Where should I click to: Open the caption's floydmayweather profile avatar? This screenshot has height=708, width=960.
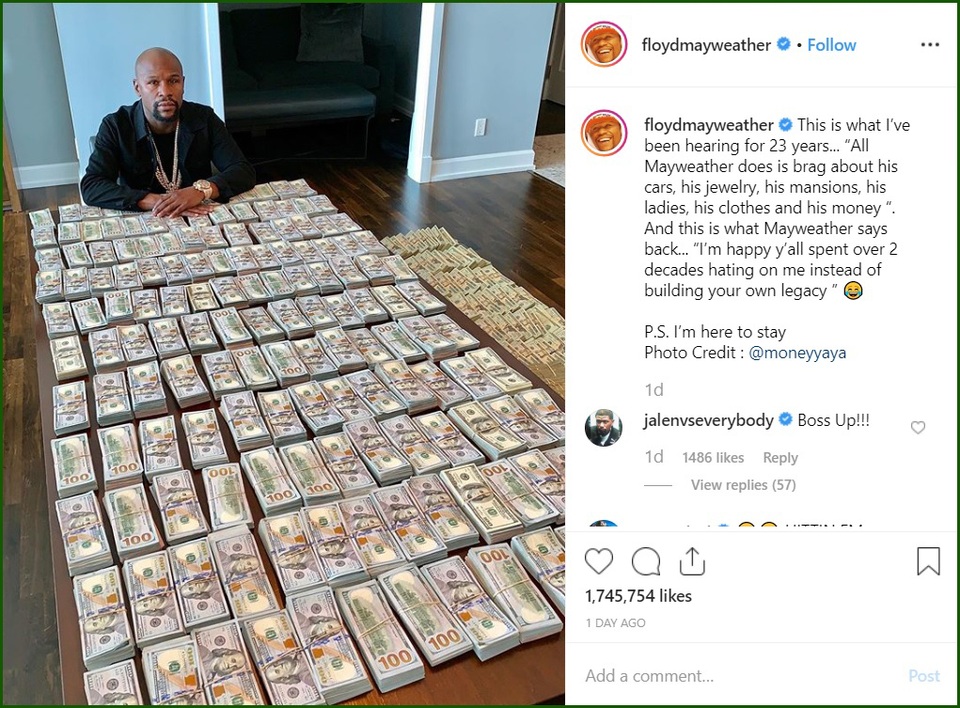(x=604, y=134)
